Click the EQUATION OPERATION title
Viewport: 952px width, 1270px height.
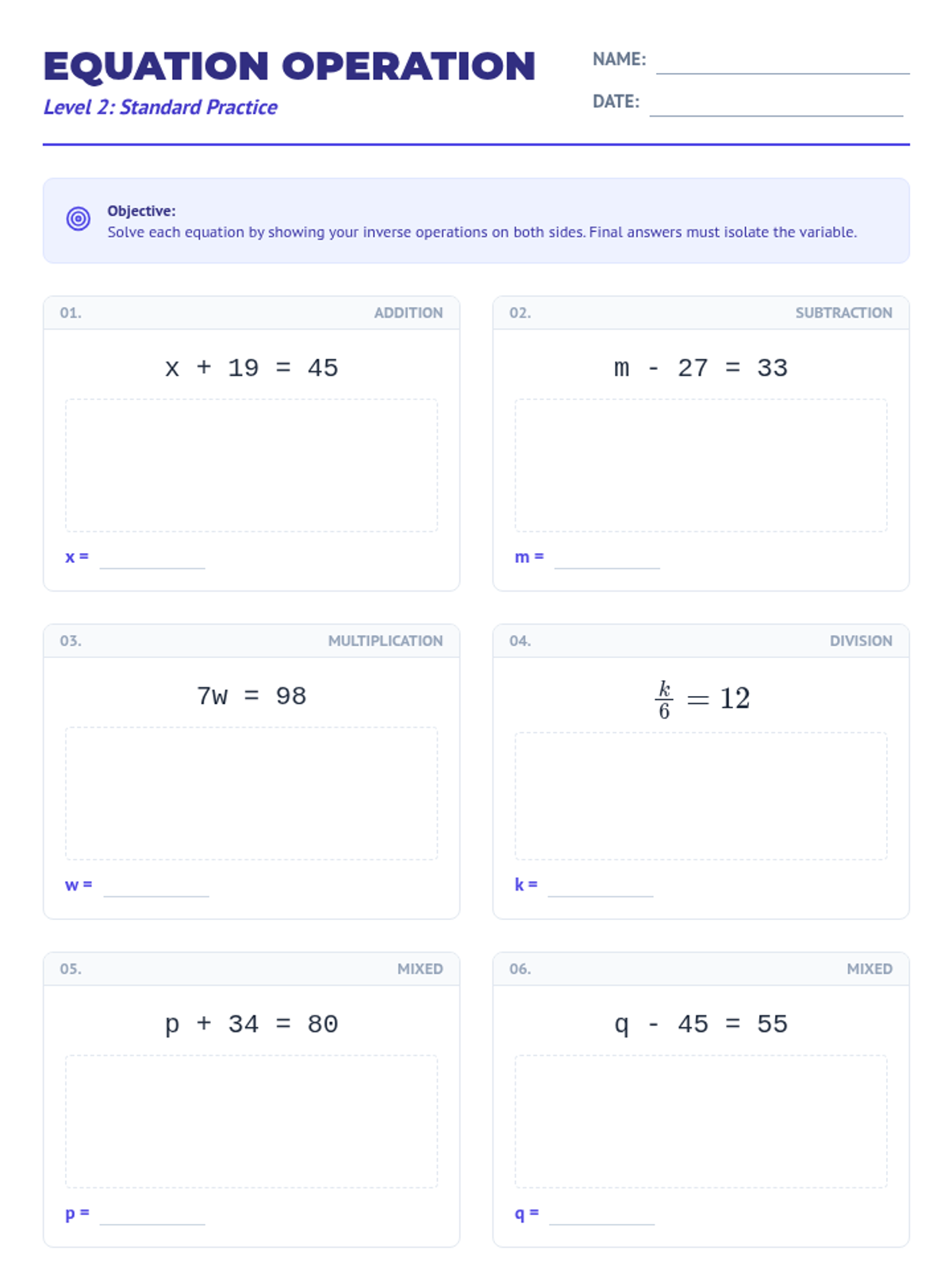[290, 66]
